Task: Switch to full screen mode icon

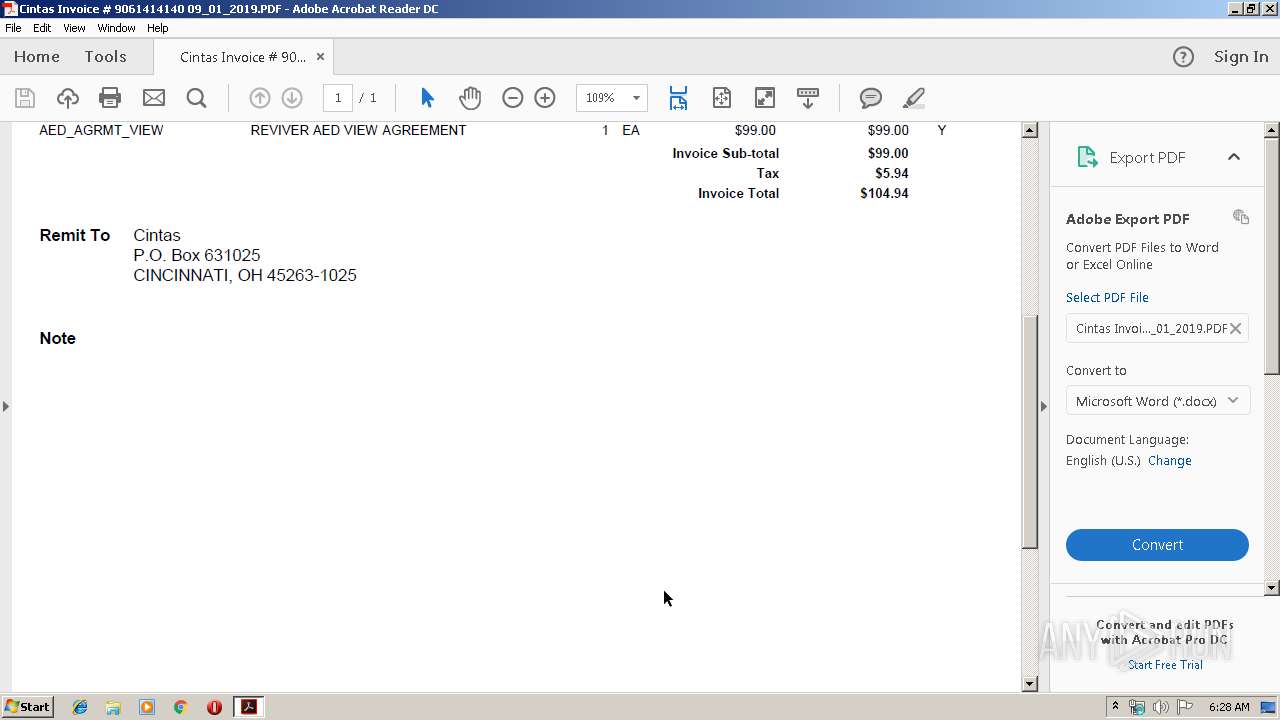Action: pyautogui.click(x=764, y=98)
